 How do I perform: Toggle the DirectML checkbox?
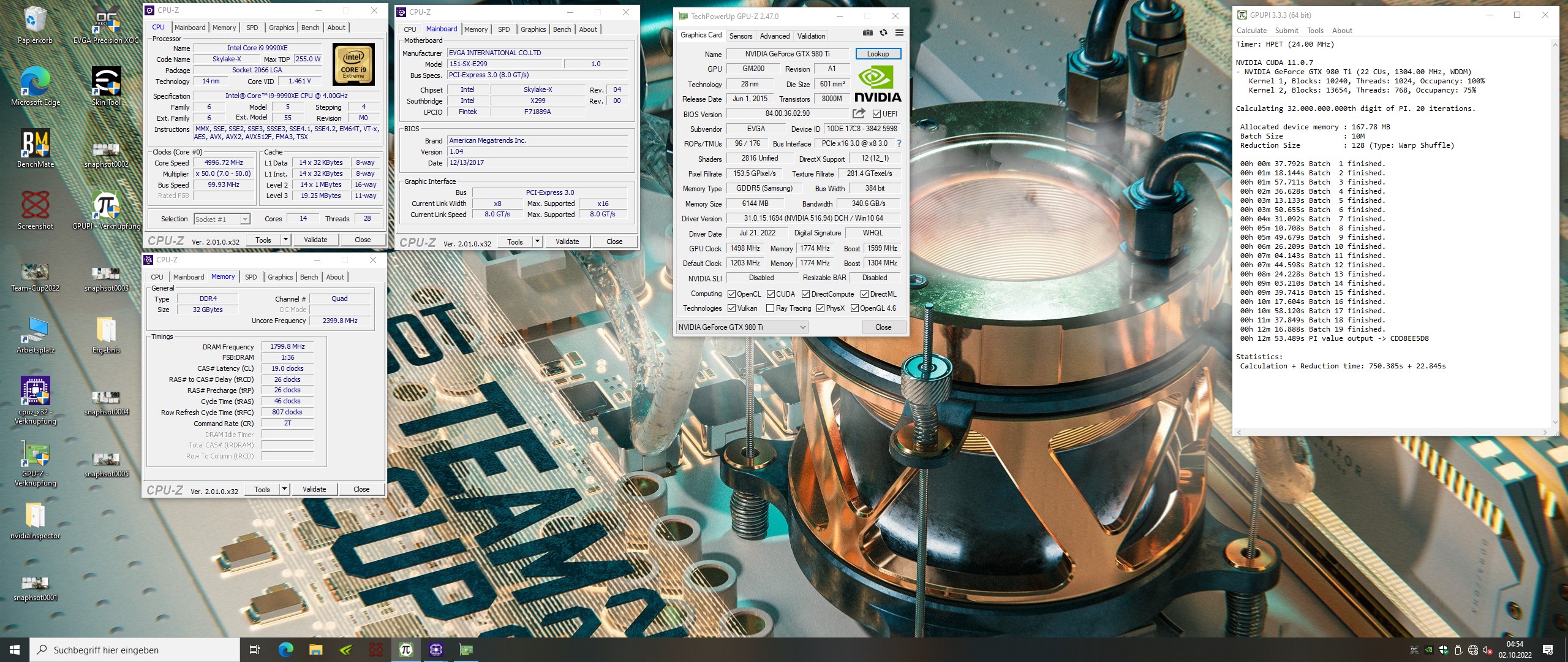[864, 294]
